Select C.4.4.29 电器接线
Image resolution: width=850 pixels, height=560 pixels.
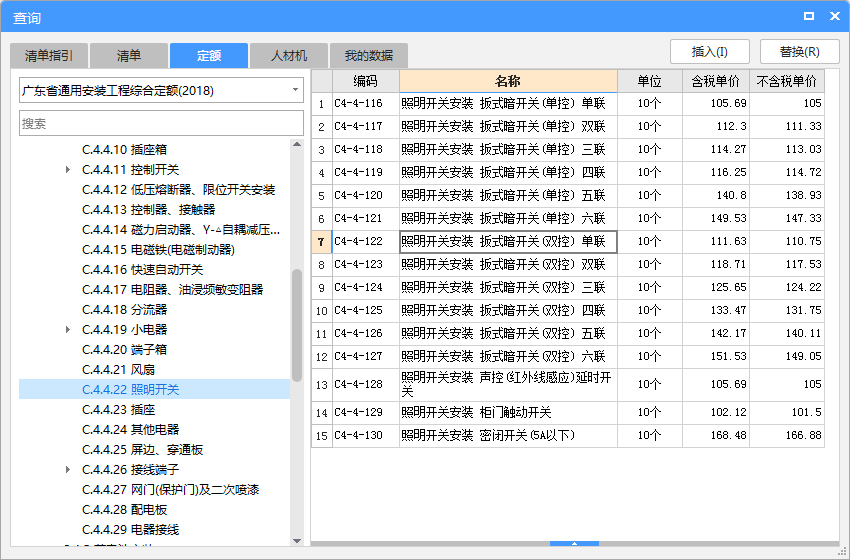coord(130,530)
